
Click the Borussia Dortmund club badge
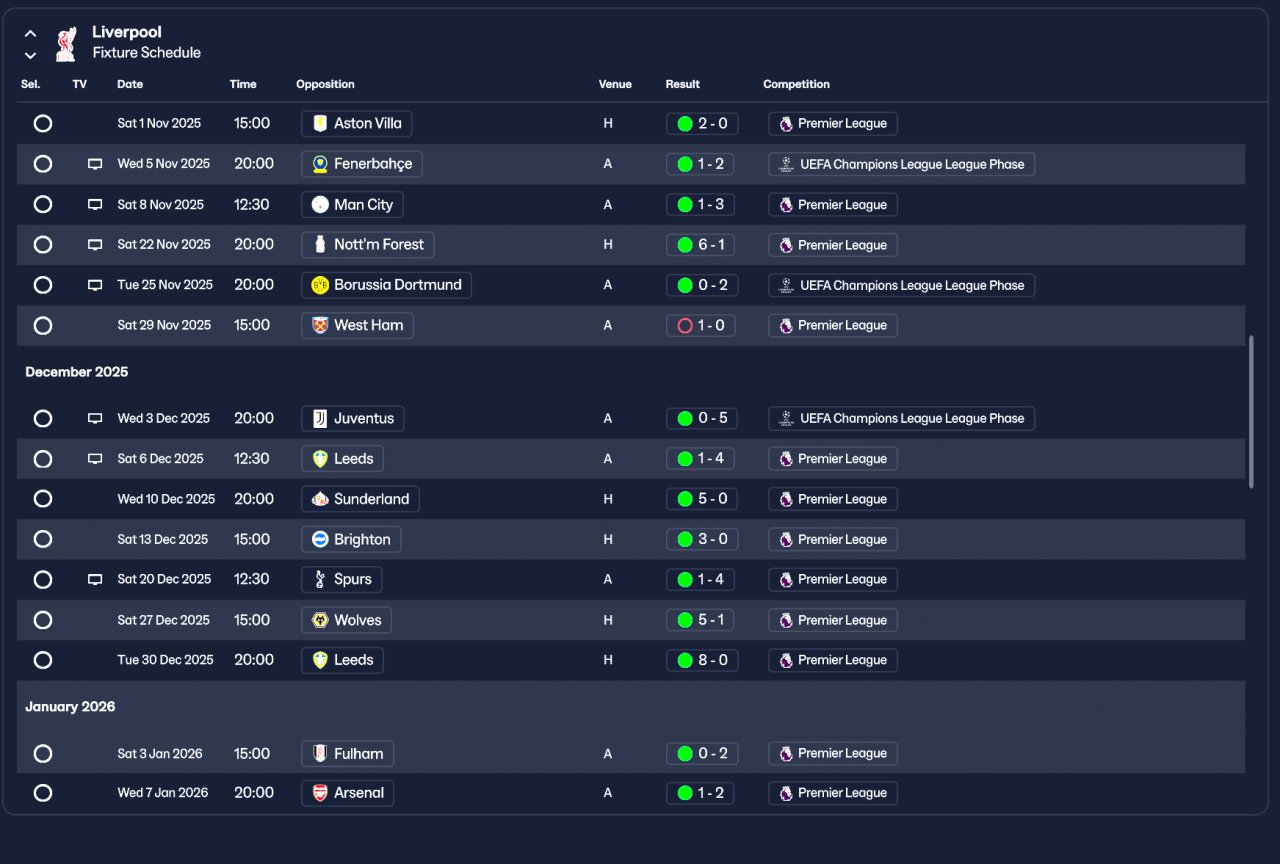(320, 285)
